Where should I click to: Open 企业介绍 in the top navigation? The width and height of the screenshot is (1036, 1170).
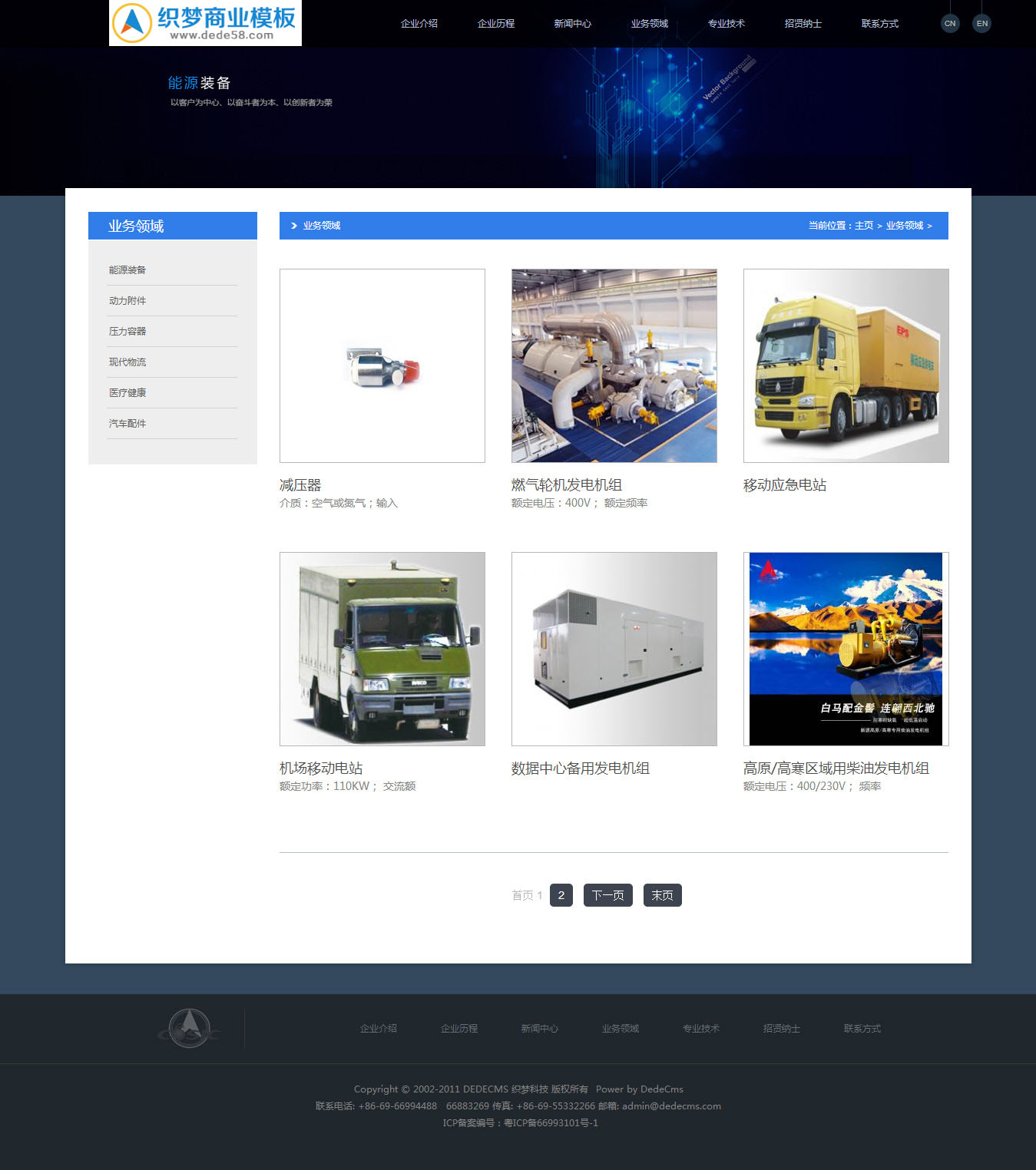[x=419, y=24]
